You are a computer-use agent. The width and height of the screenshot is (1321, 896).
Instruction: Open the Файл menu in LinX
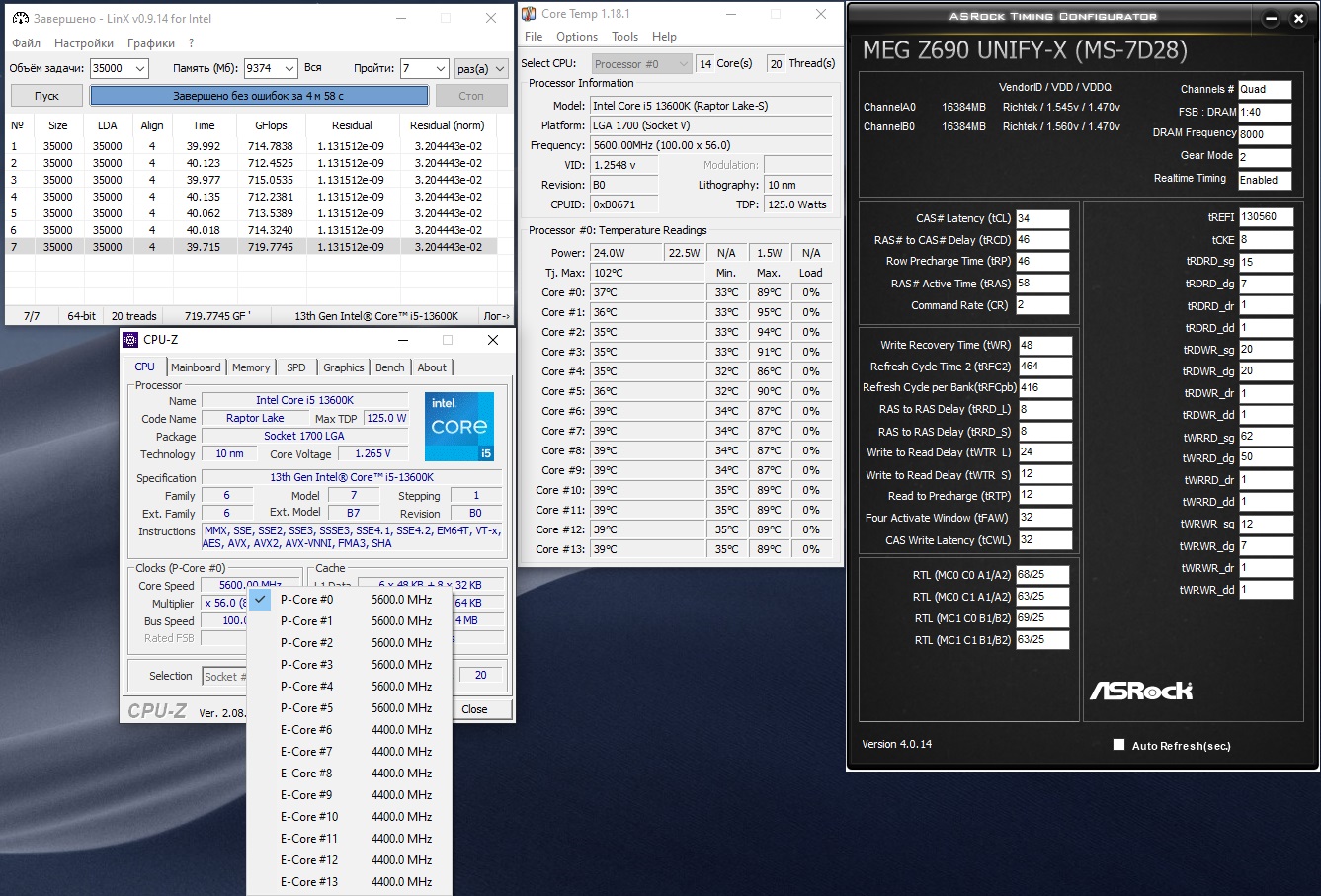point(27,43)
